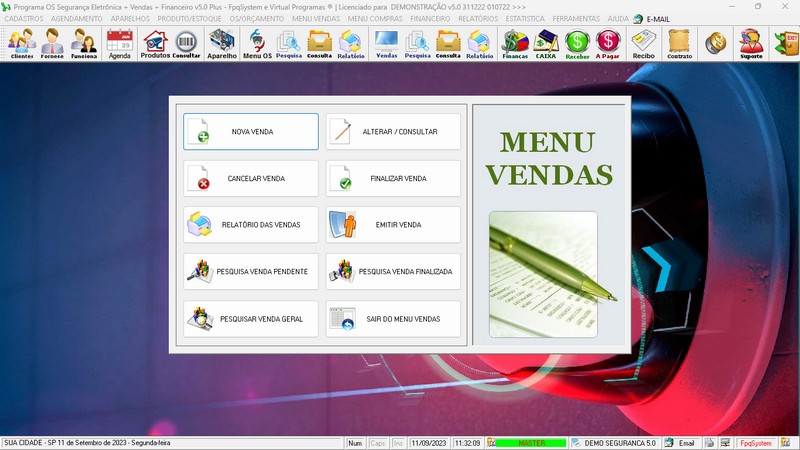Click Pesquisa icon right after Vendas icon
This screenshot has width=800, height=450.
click(x=417, y=43)
